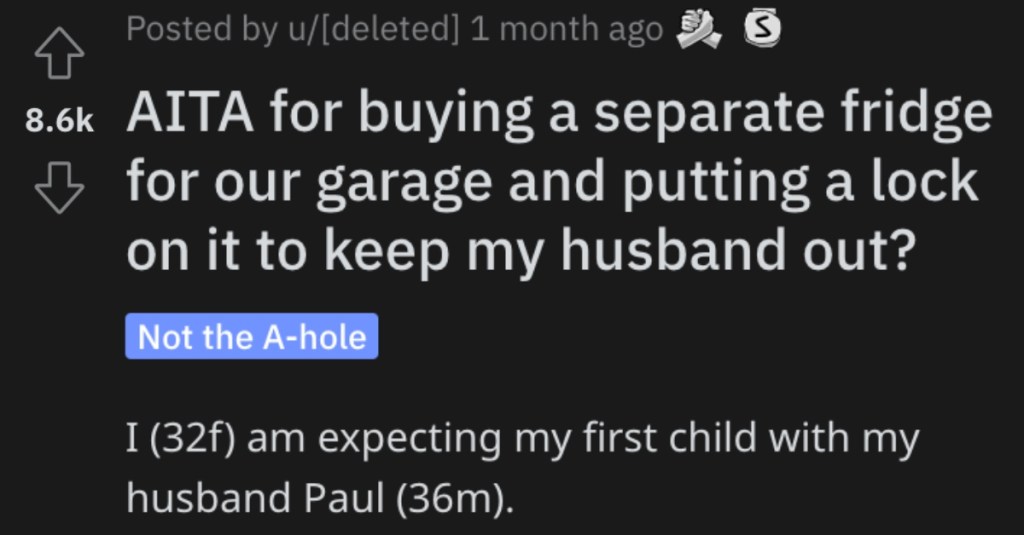Click the word "AITA" in the title
This screenshot has width=1024, height=535.
(x=190, y=114)
